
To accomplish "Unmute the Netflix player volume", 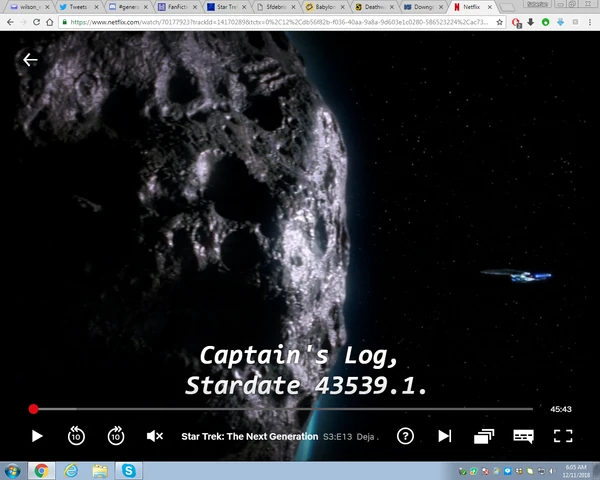I will [x=155, y=436].
